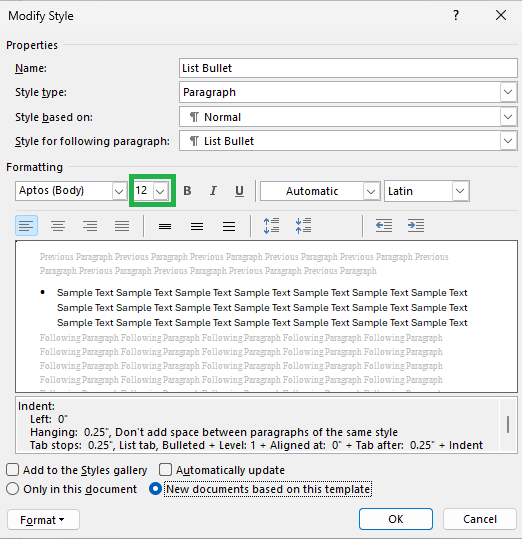Open the Format menu button

[43, 520]
